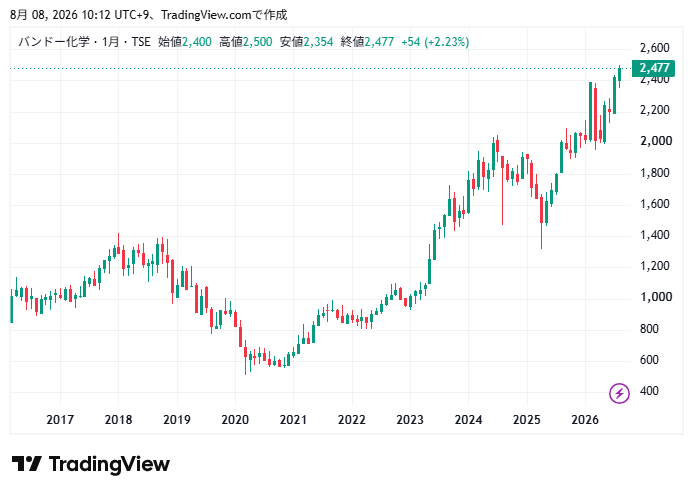
Task: Click the 1,600 price axis label
Action: click(x=655, y=204)
